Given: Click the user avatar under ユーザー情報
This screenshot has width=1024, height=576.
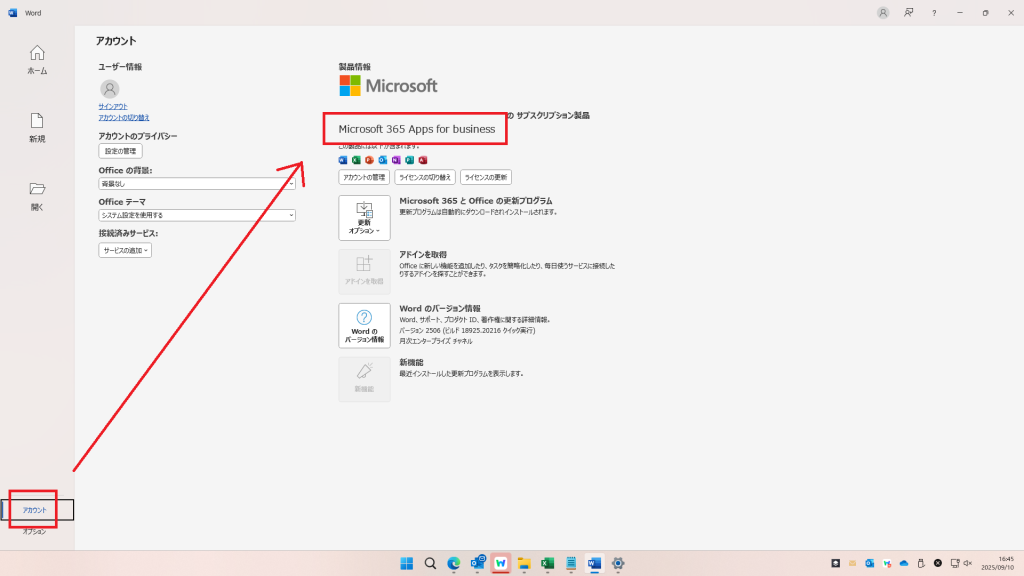Looking at the screenshot, I should coord(110,88).
